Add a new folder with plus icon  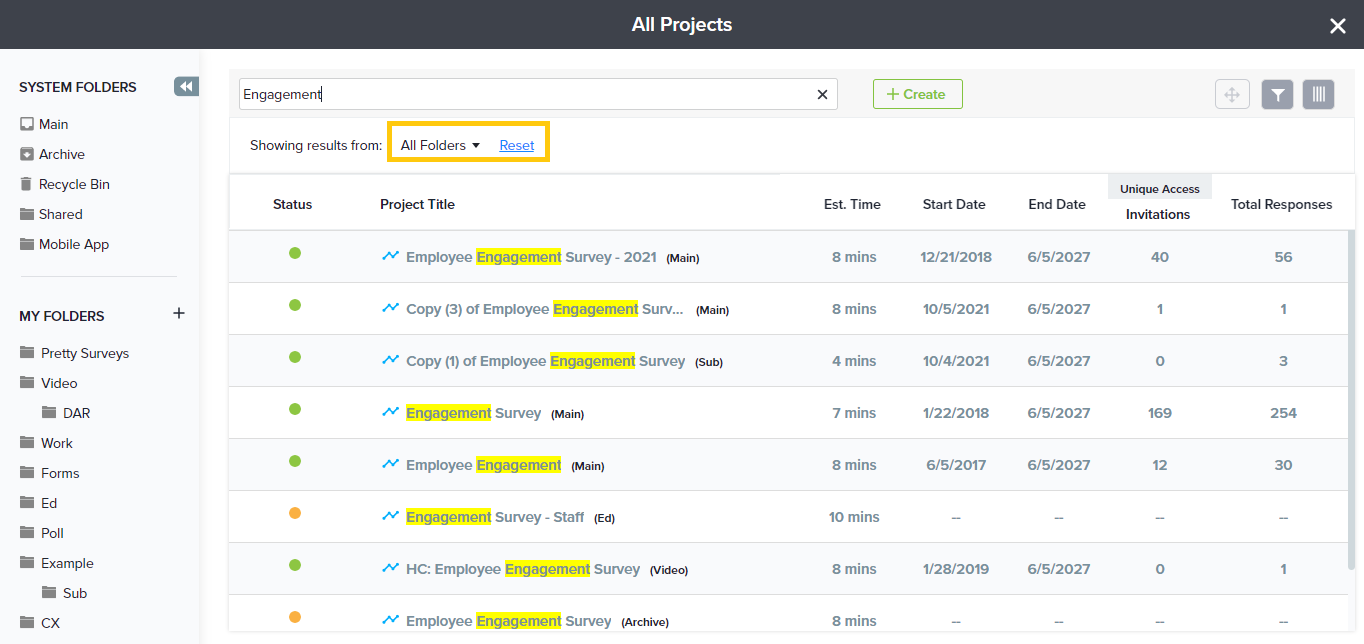click(179, 314)
